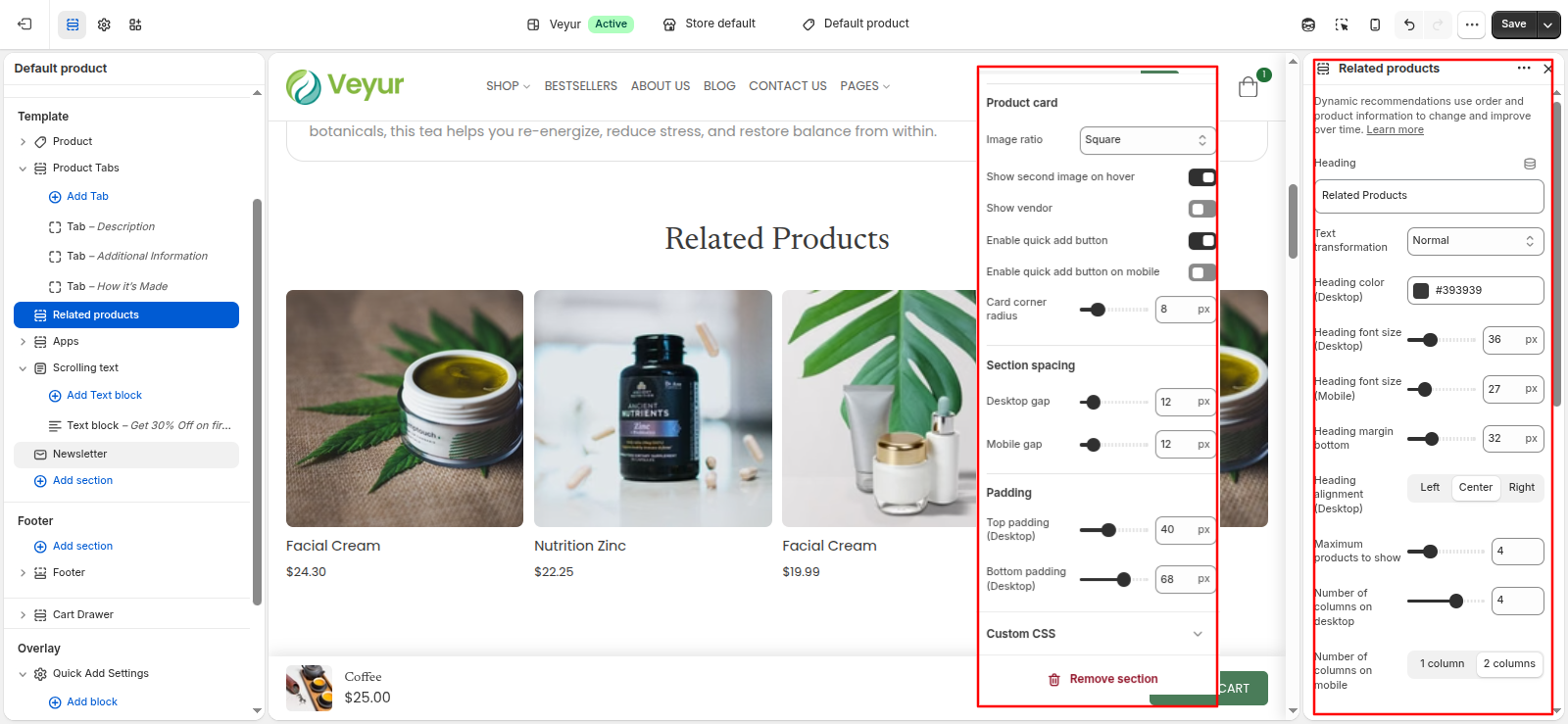The width and height of the screenshot is (1568, 724).
Task: Click the dynamic source icon beside Heading
Action: 1530,164
